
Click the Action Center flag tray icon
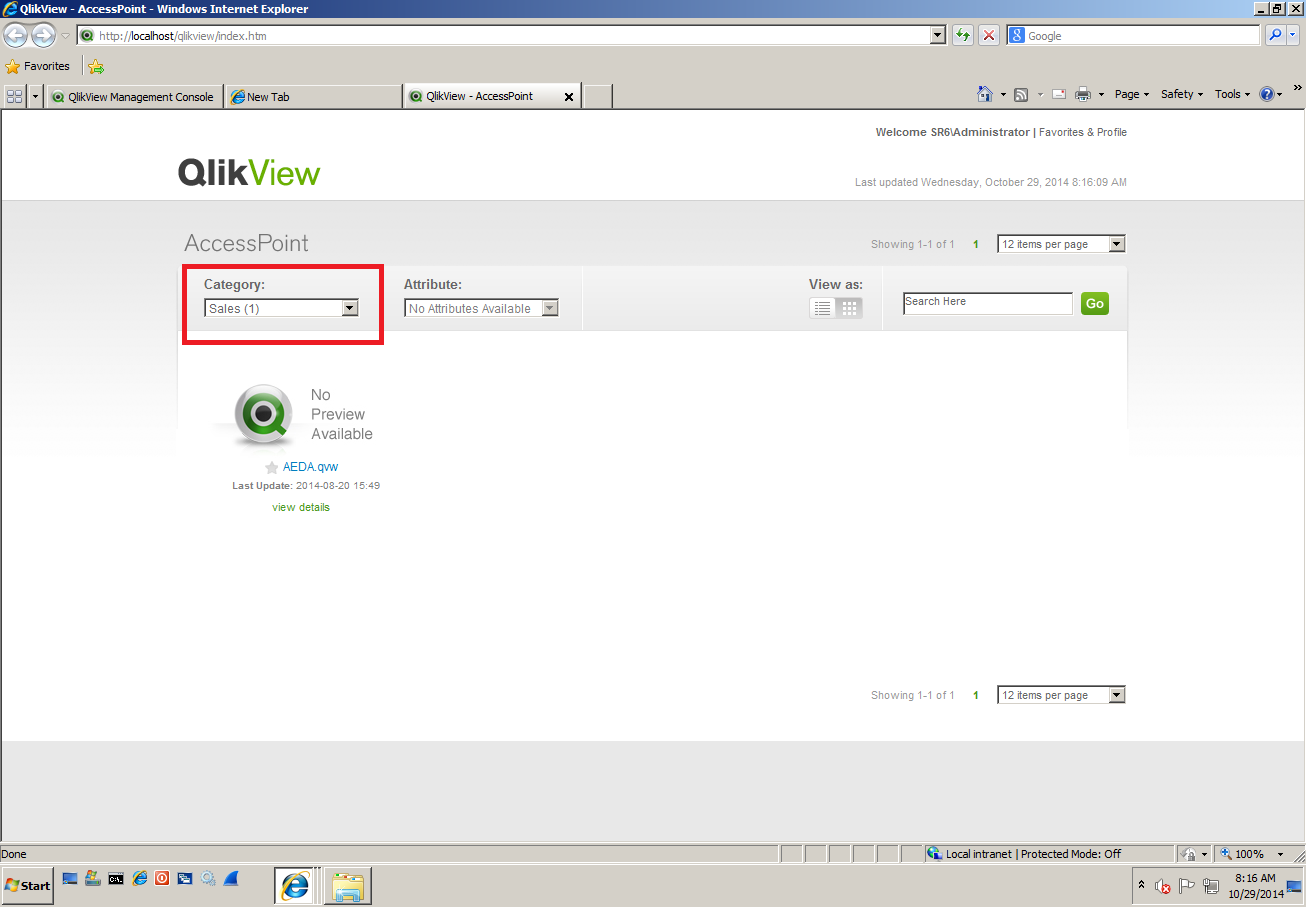click(1187, 885)
